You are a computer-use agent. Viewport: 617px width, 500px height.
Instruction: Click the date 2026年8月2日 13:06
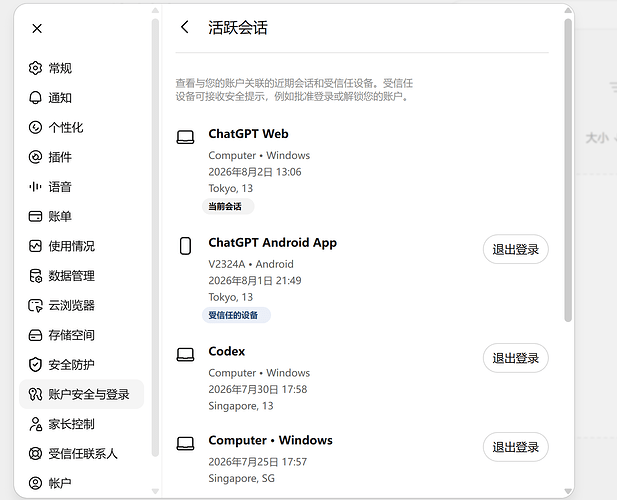tap(255, 172)
